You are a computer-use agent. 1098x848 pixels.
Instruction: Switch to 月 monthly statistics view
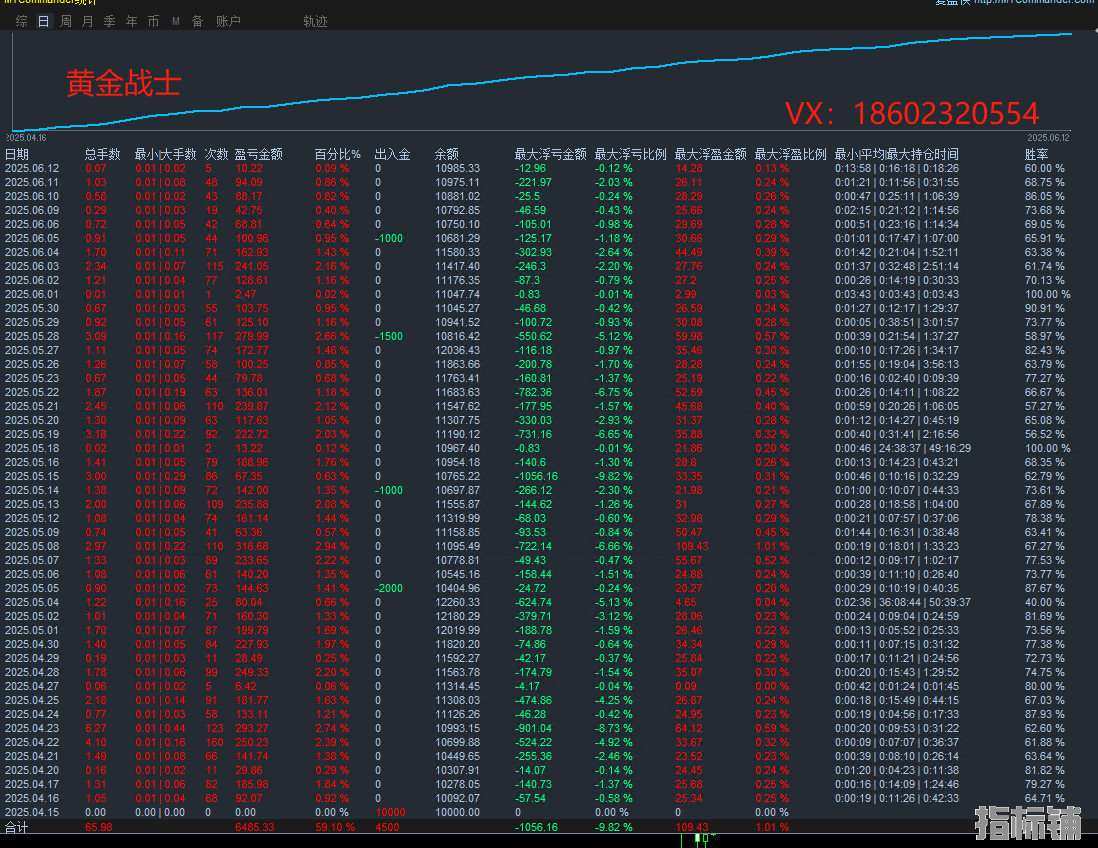[x=88, y=21]
